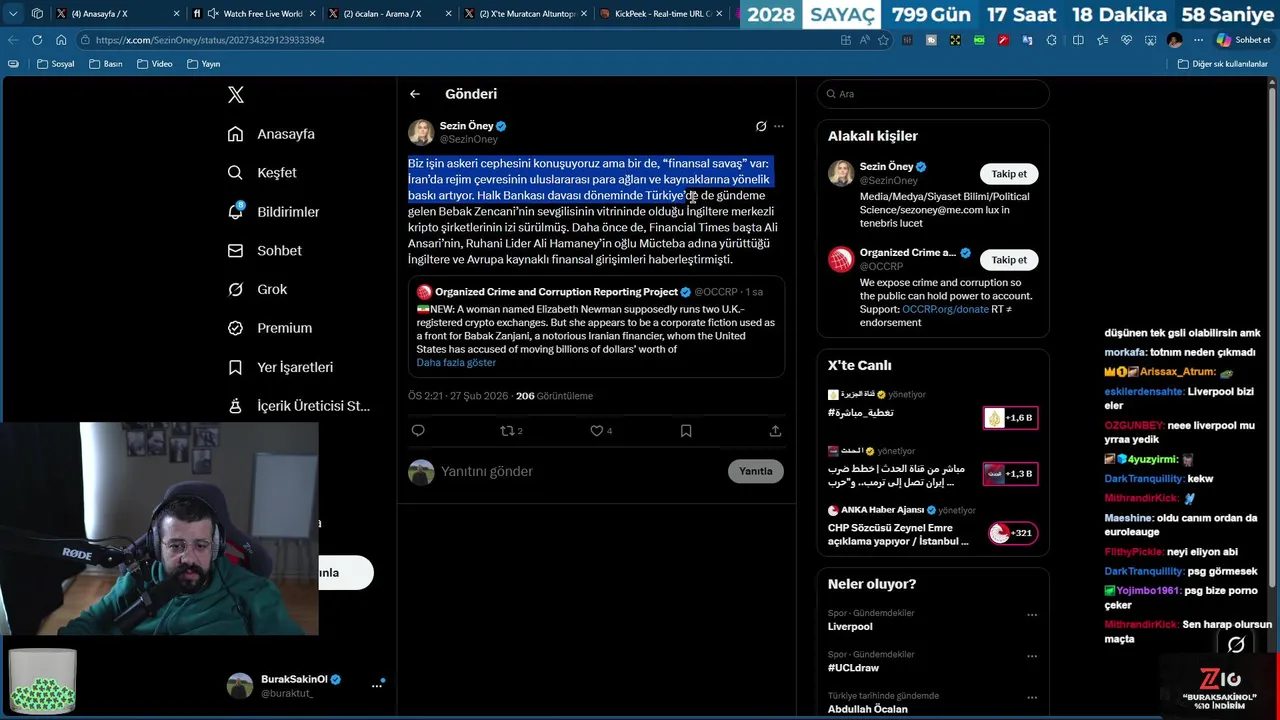
Task: Focus the Yanıtını gönder reply field
Action: coord(580,471)
